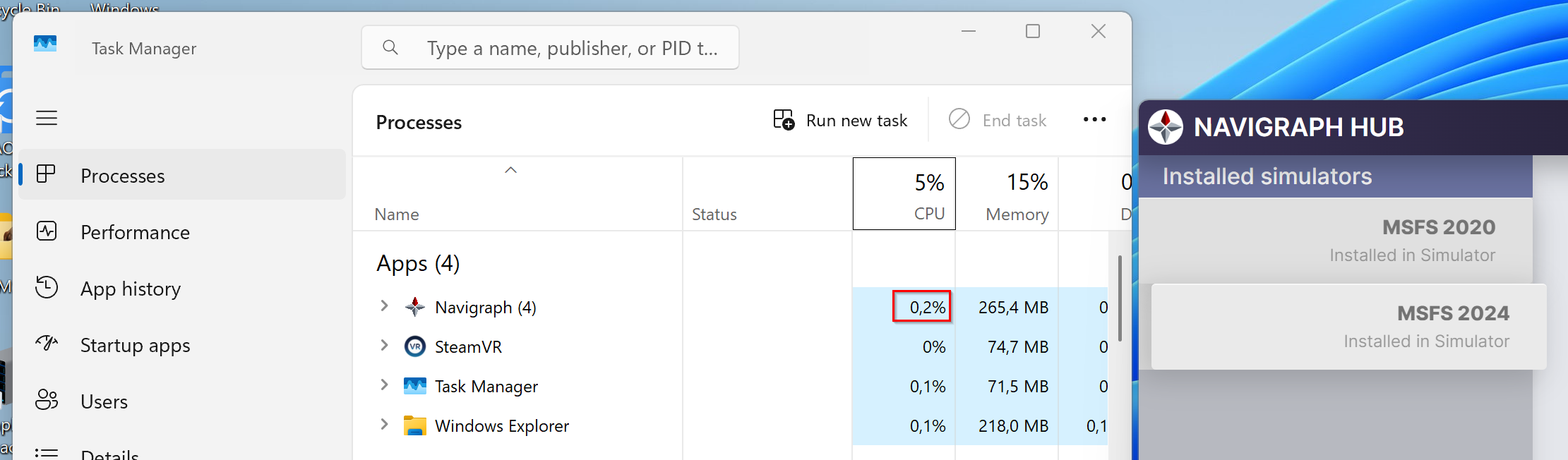Viewport: 1568px width, 460px height.
Task: Sort by the Memory column header
Action: click(x=1007, y=193)
